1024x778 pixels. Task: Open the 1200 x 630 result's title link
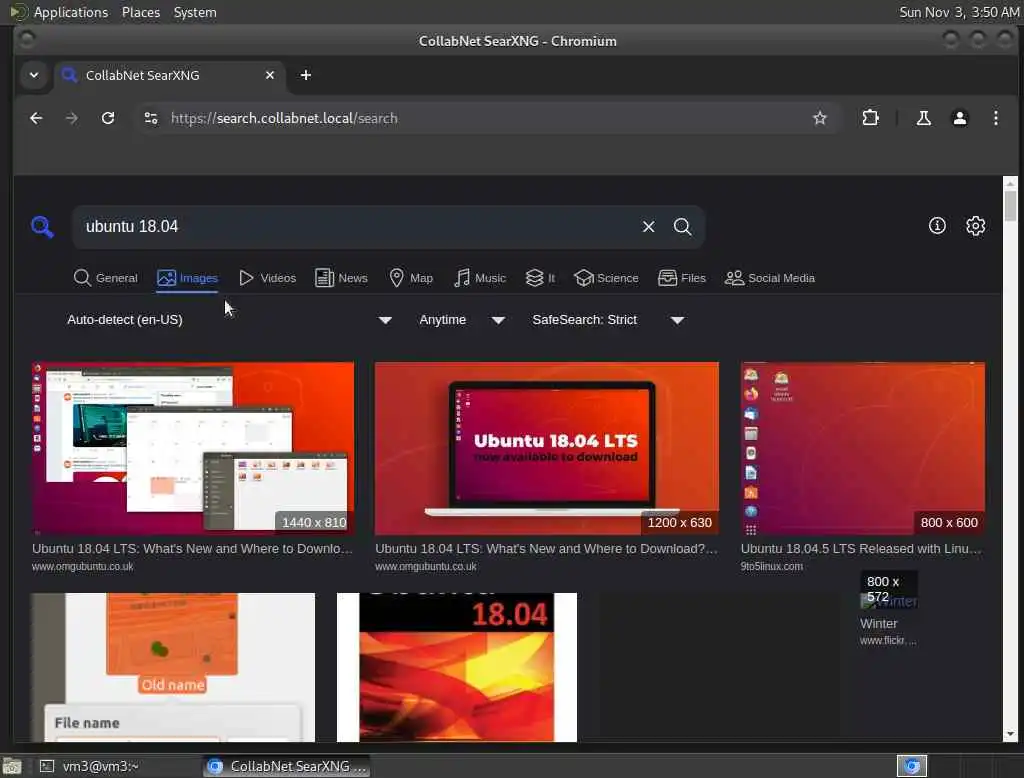coord(546,549)
